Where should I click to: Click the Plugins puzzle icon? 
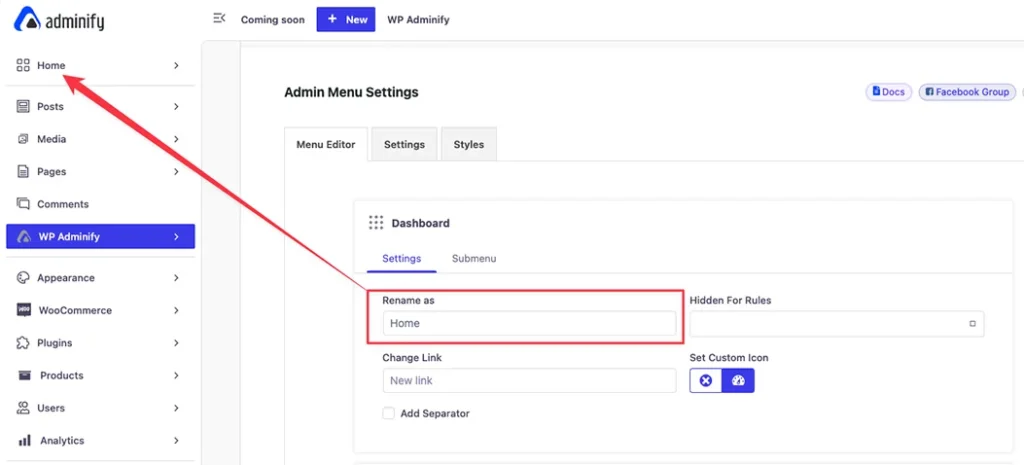24,343
